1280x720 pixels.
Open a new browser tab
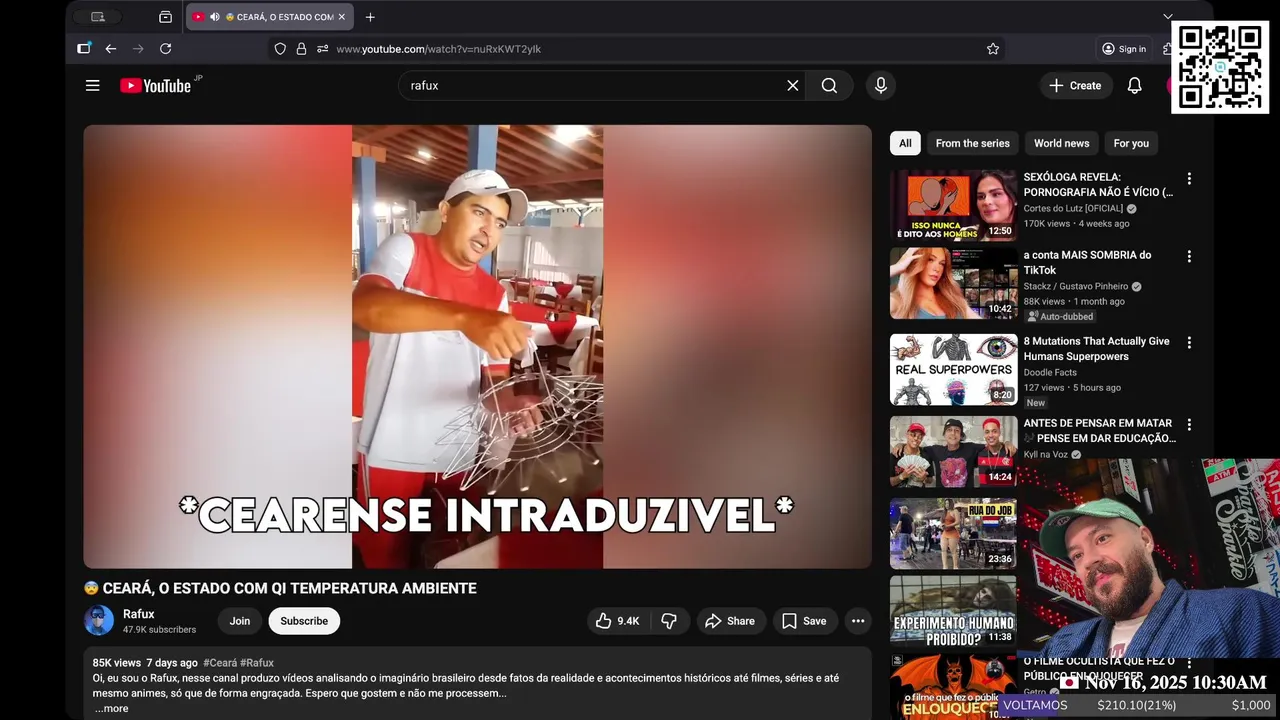click(370, 17)
